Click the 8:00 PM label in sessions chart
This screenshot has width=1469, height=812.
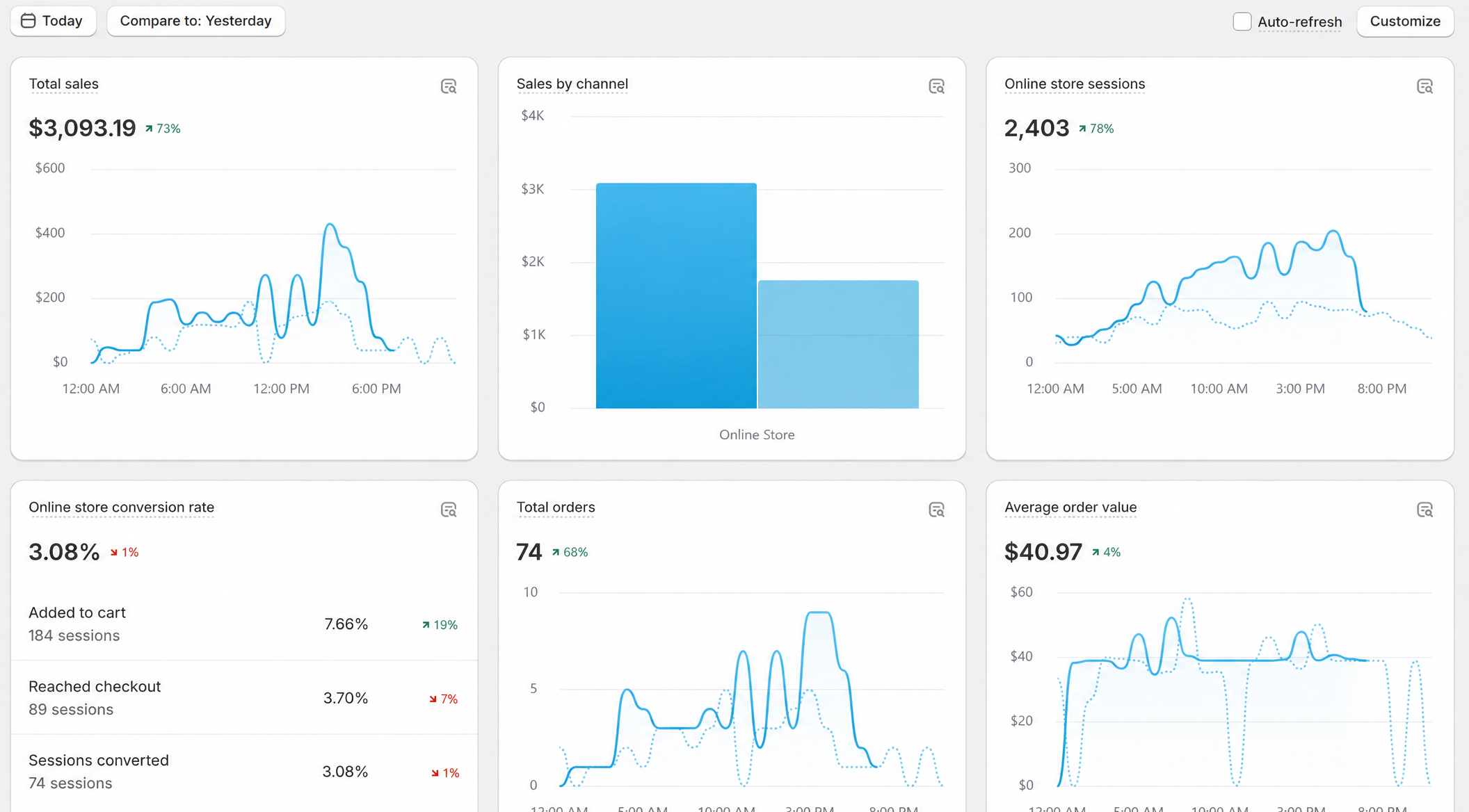[1381, 389]
